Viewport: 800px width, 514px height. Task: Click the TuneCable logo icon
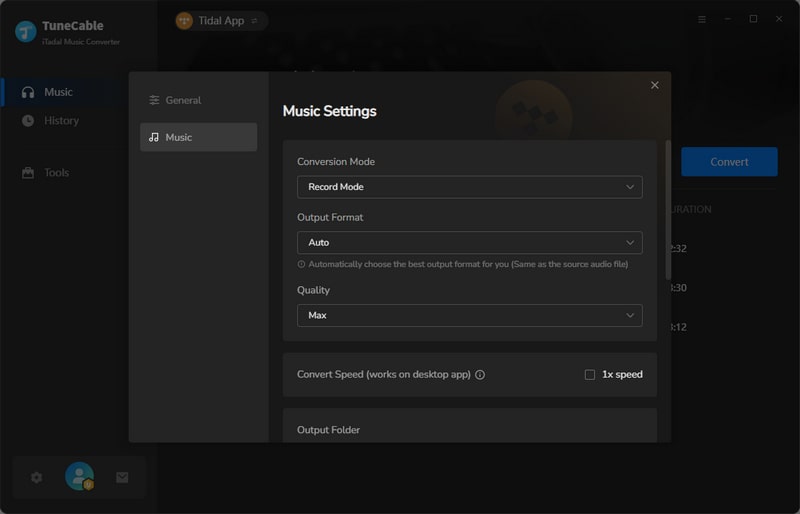pos(26,31)
